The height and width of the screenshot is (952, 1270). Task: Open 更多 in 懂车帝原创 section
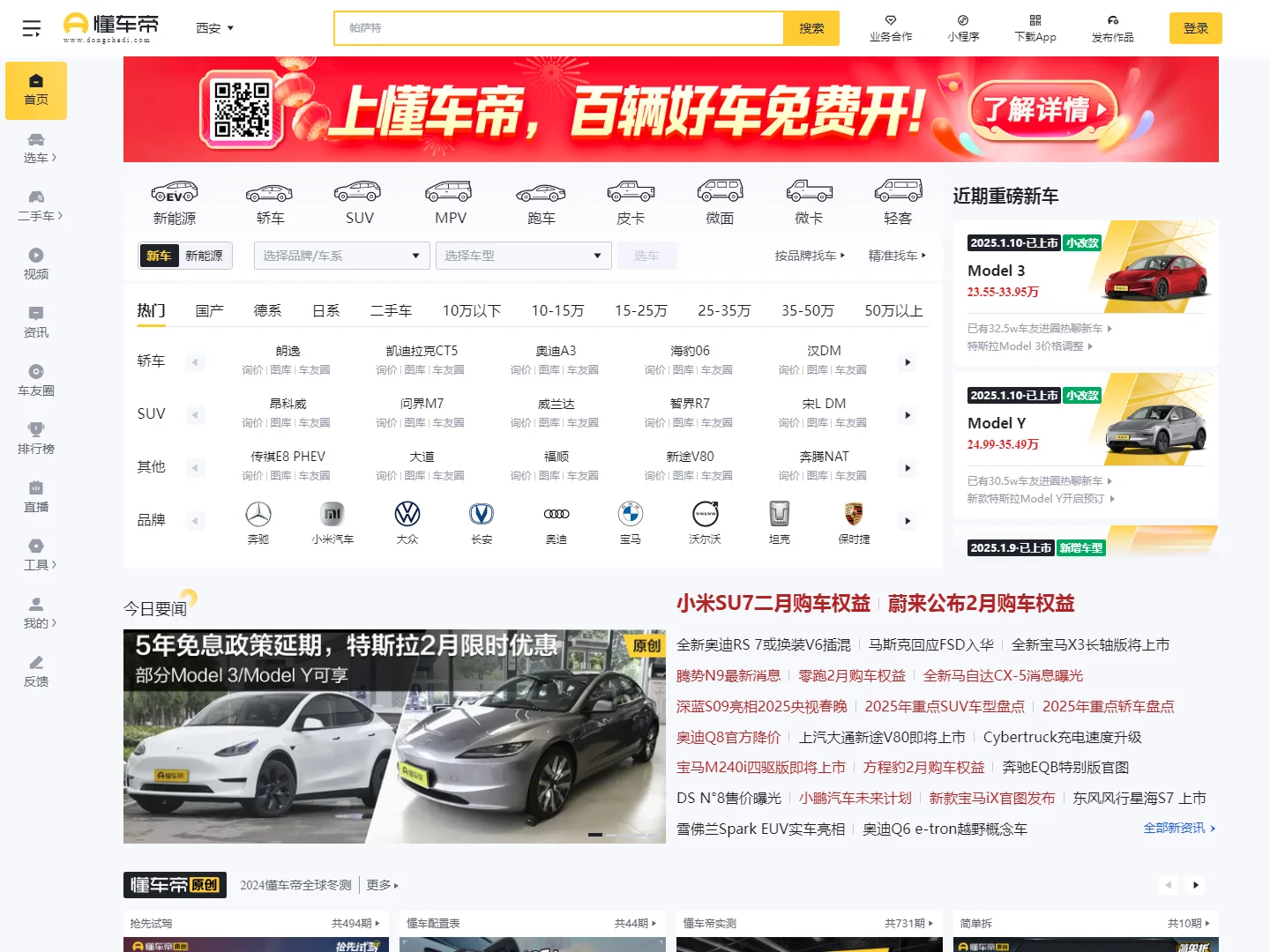[x=382, y=885]
